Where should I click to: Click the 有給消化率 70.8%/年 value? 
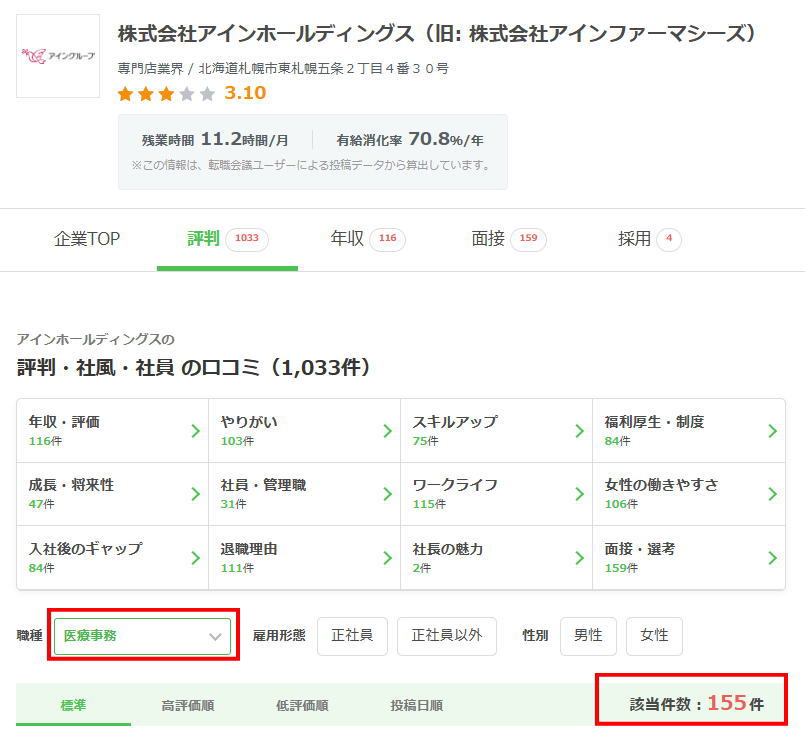click(410, 140)
